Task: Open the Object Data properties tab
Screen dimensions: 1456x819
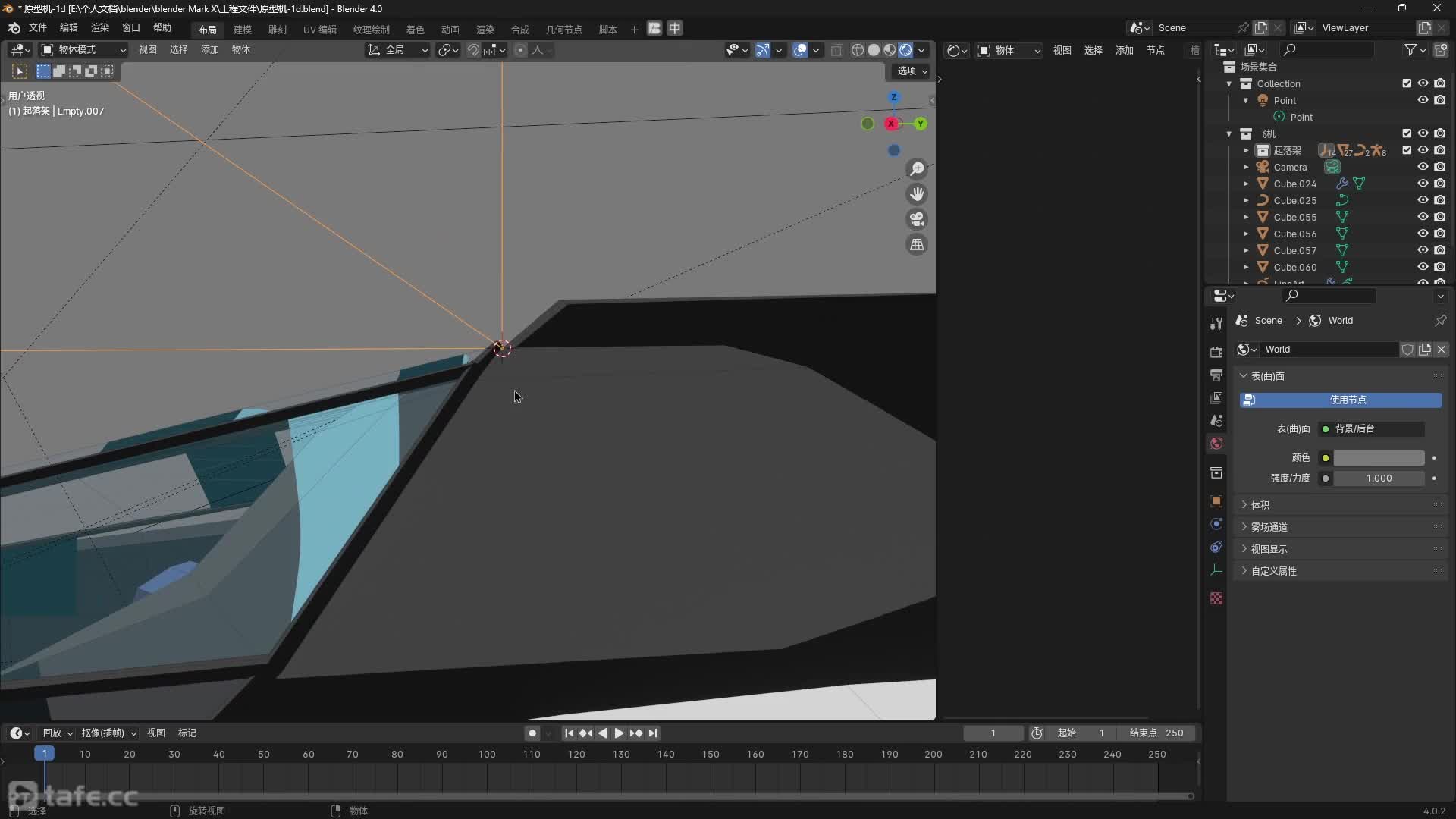Action: pos(1216,570)
